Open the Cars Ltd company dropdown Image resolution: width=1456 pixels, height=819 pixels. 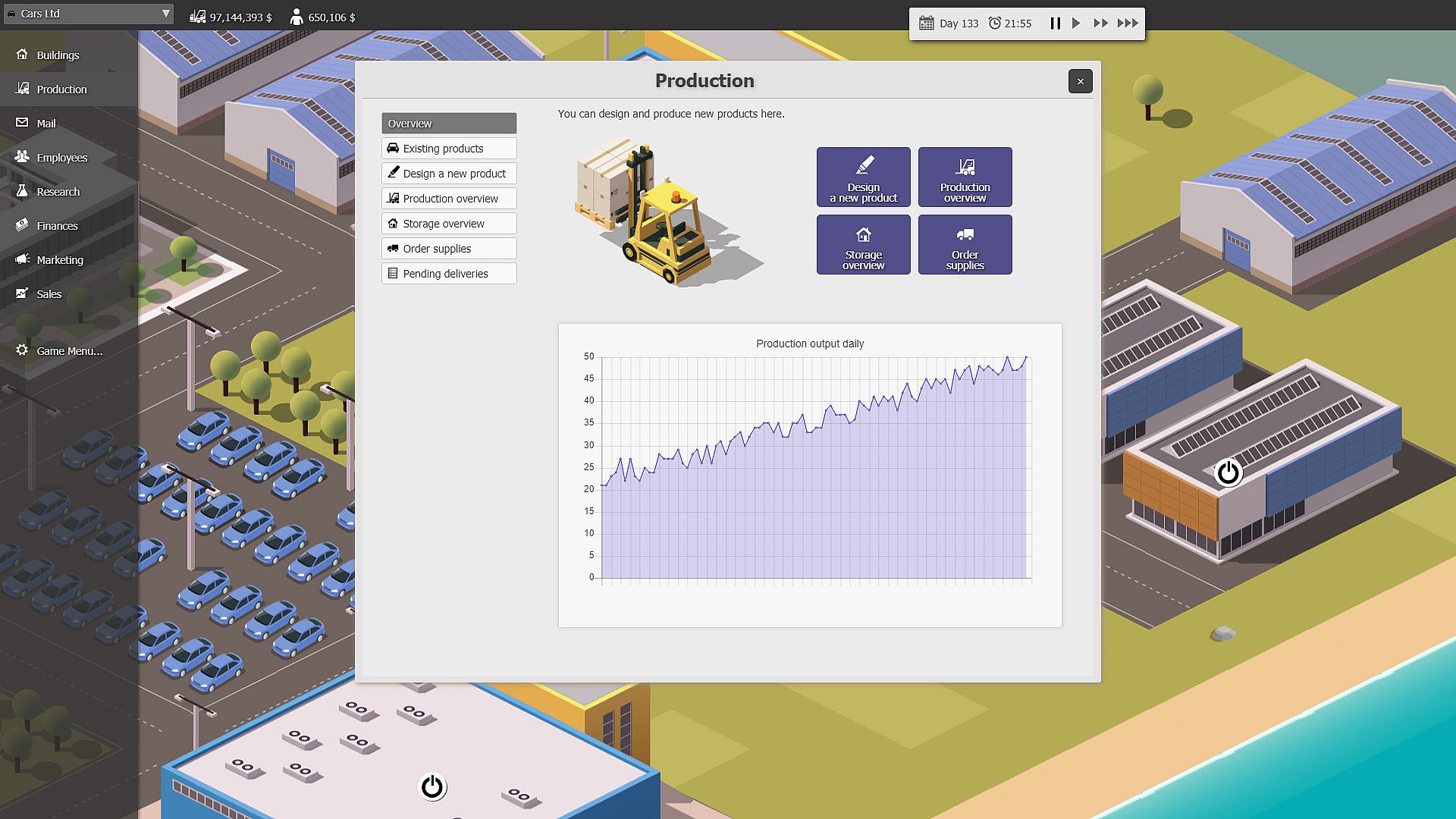[89, 14]
